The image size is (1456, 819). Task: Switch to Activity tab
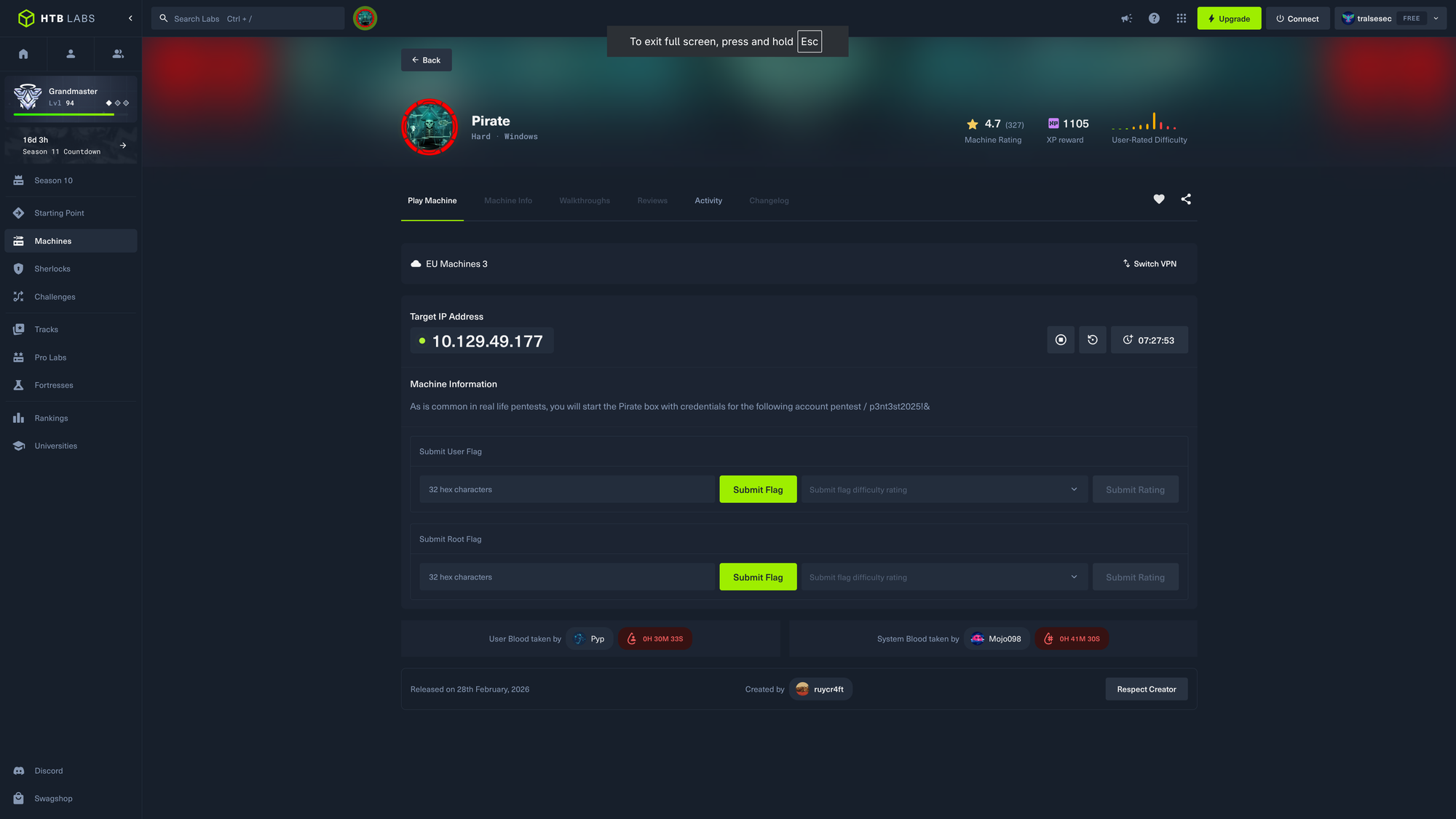[x=708, y=201]
